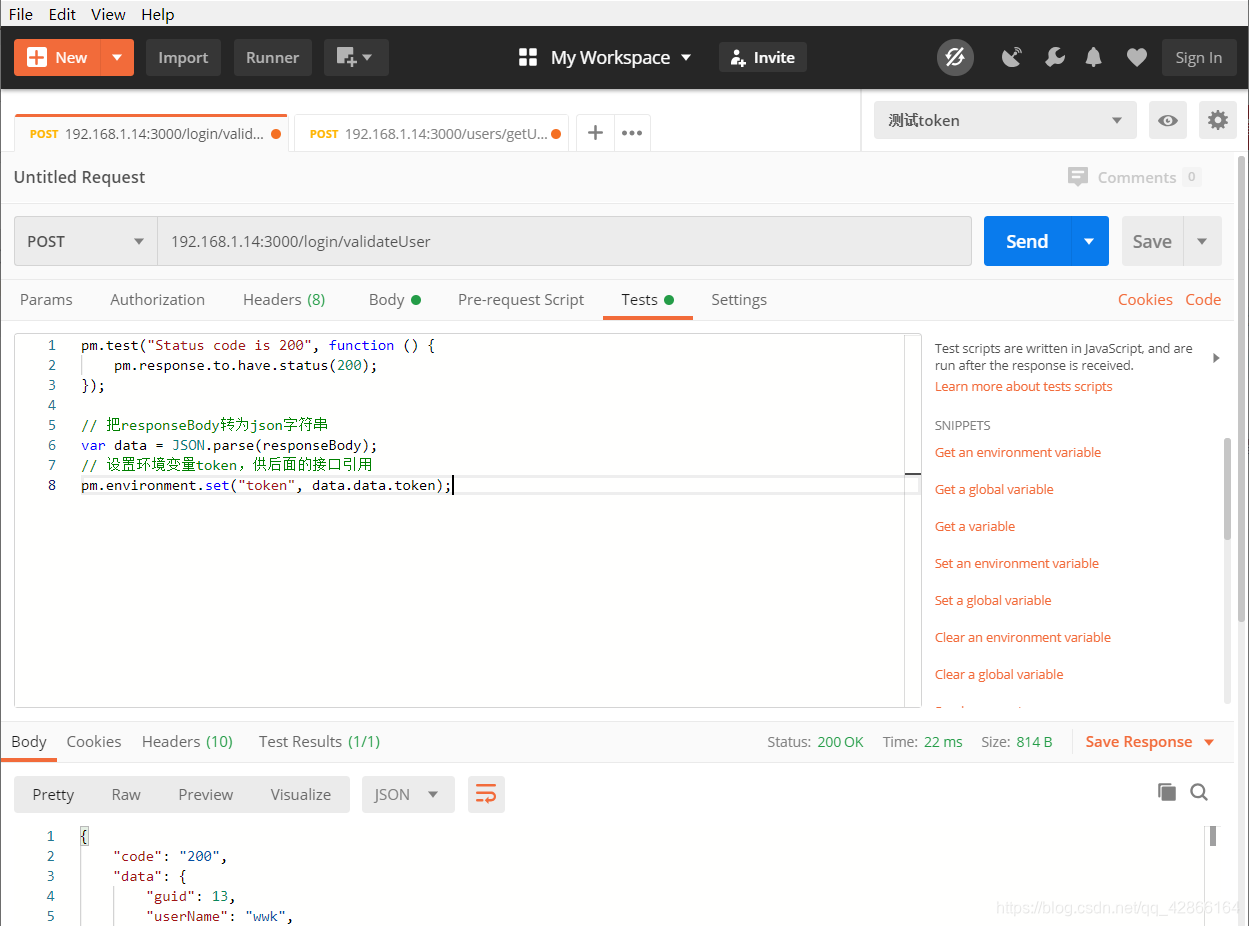Open the Help menu
Image resolution: width=1249 pixels, height=926 pixels.
[158, 14]
